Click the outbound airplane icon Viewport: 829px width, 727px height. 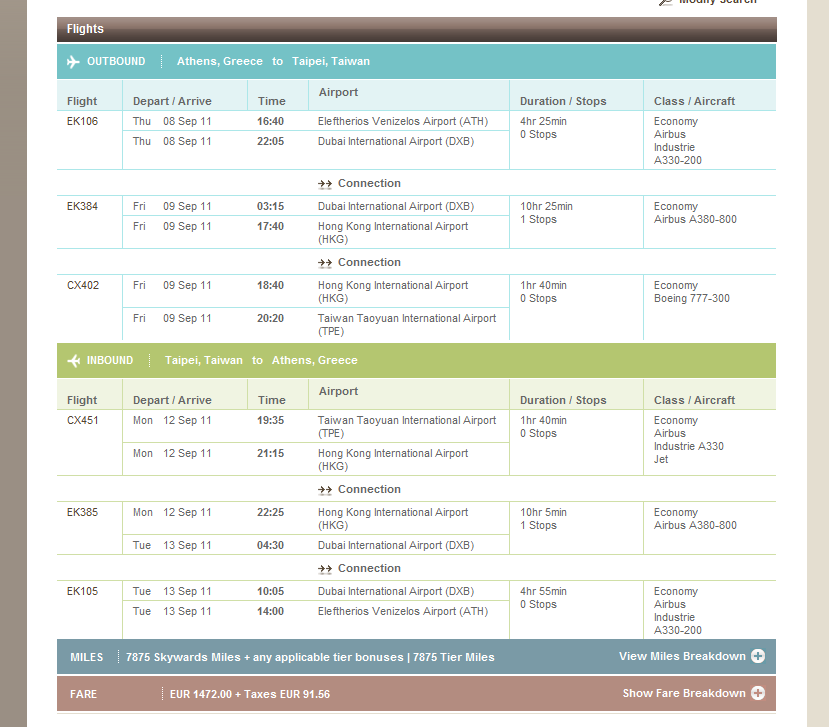tap(73, 62)
